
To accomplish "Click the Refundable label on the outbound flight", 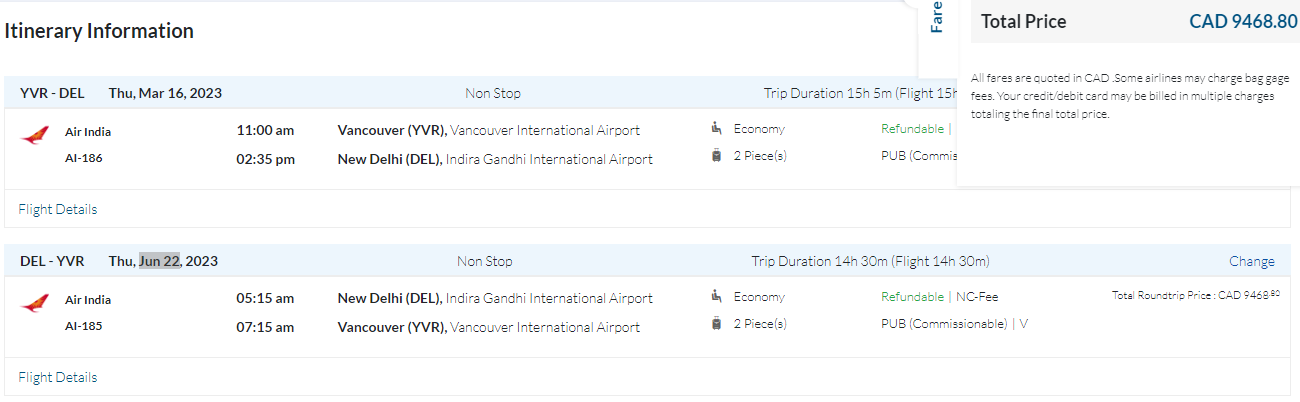I will coord(912,129).
